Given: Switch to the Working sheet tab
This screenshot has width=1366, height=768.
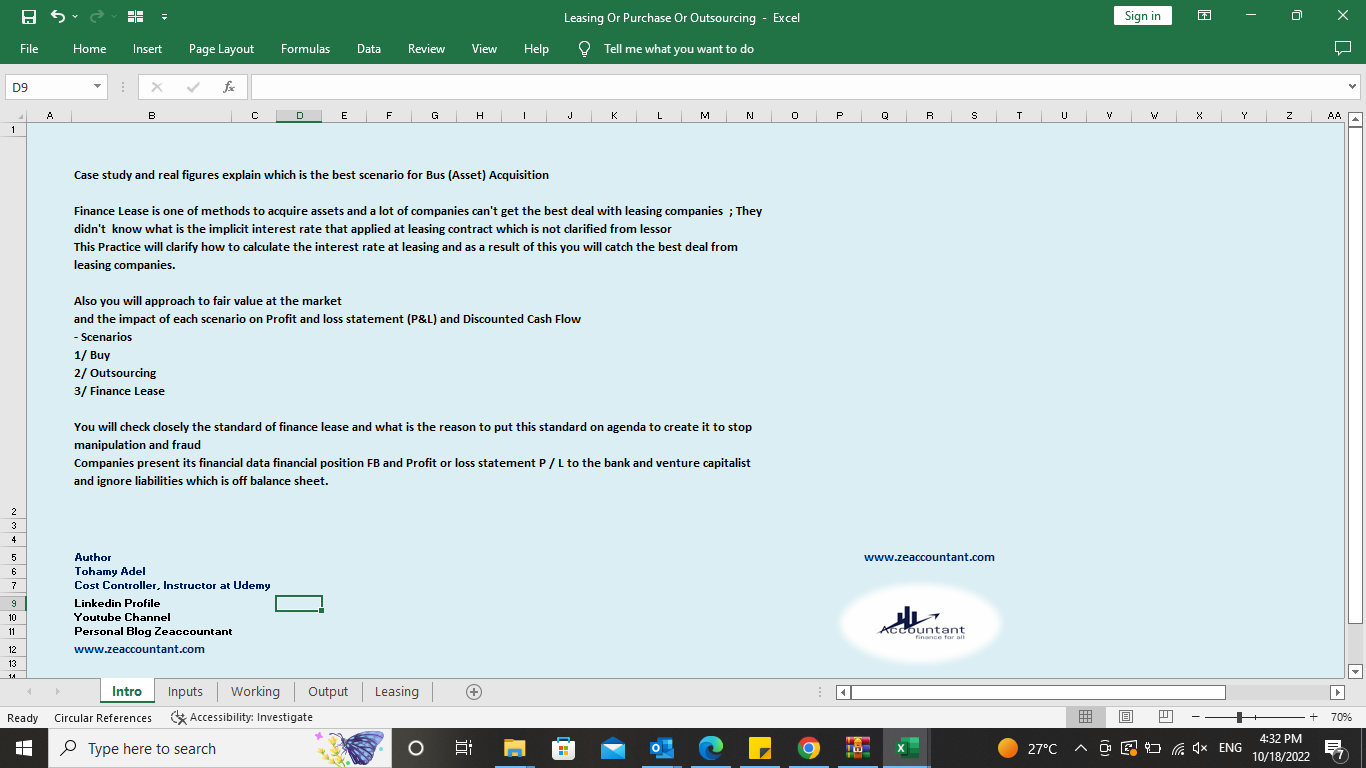Looking at the screenshot, I should pos(255,691).
